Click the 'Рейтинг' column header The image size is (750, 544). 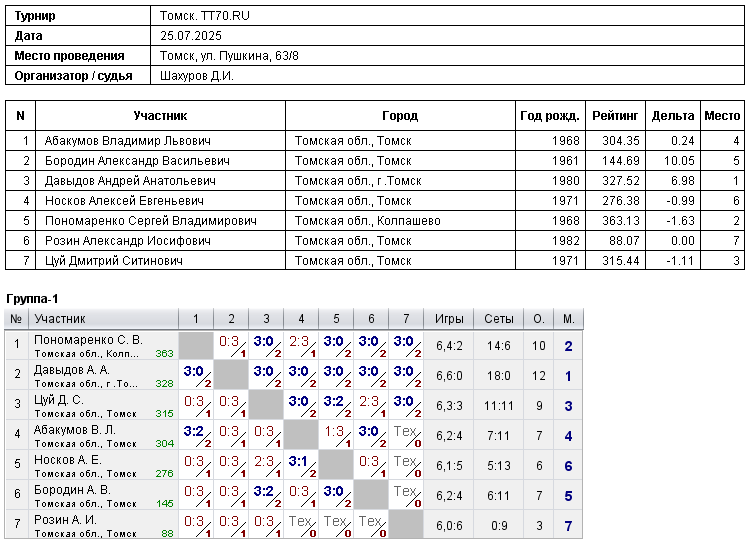tap(615, 116)
